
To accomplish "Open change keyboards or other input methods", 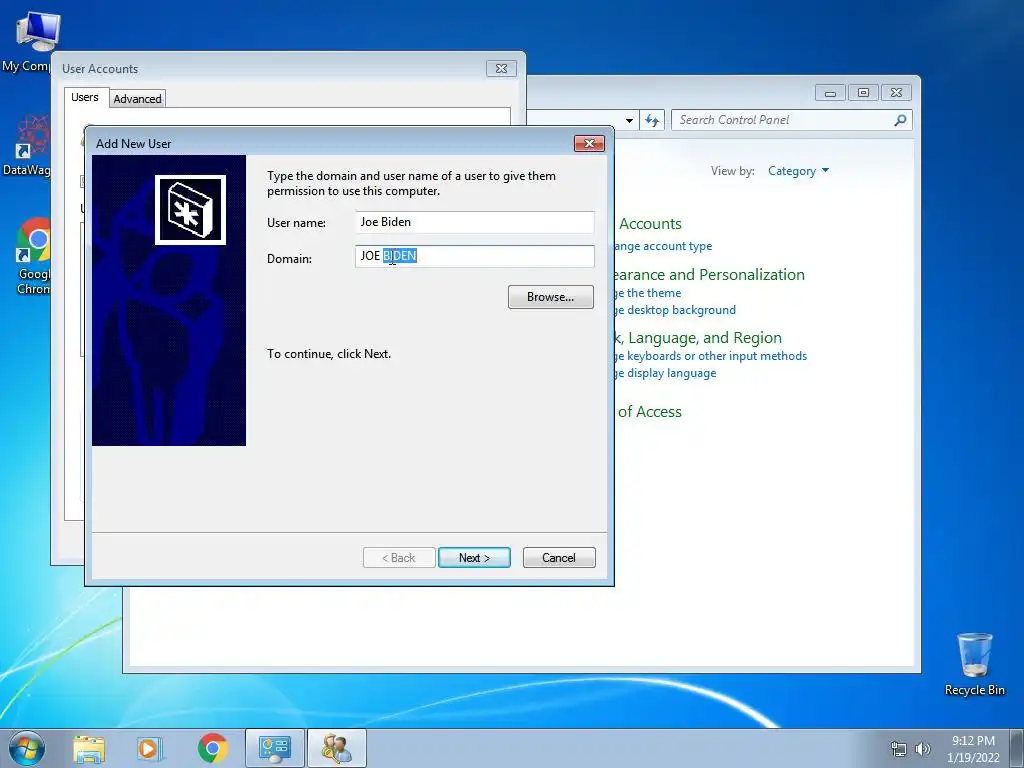I will coord(711,356).
